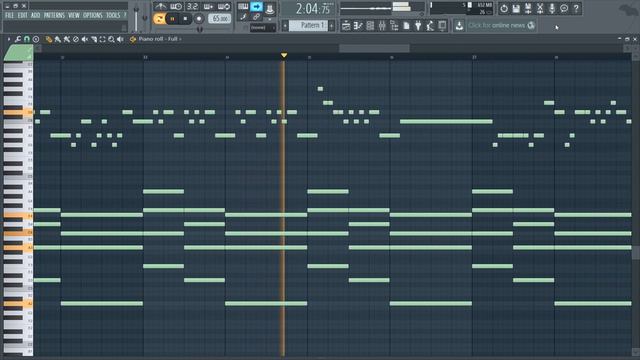Click the master pitch knob
The height and width of the screenshot is (360, 640).
point(145,18)
